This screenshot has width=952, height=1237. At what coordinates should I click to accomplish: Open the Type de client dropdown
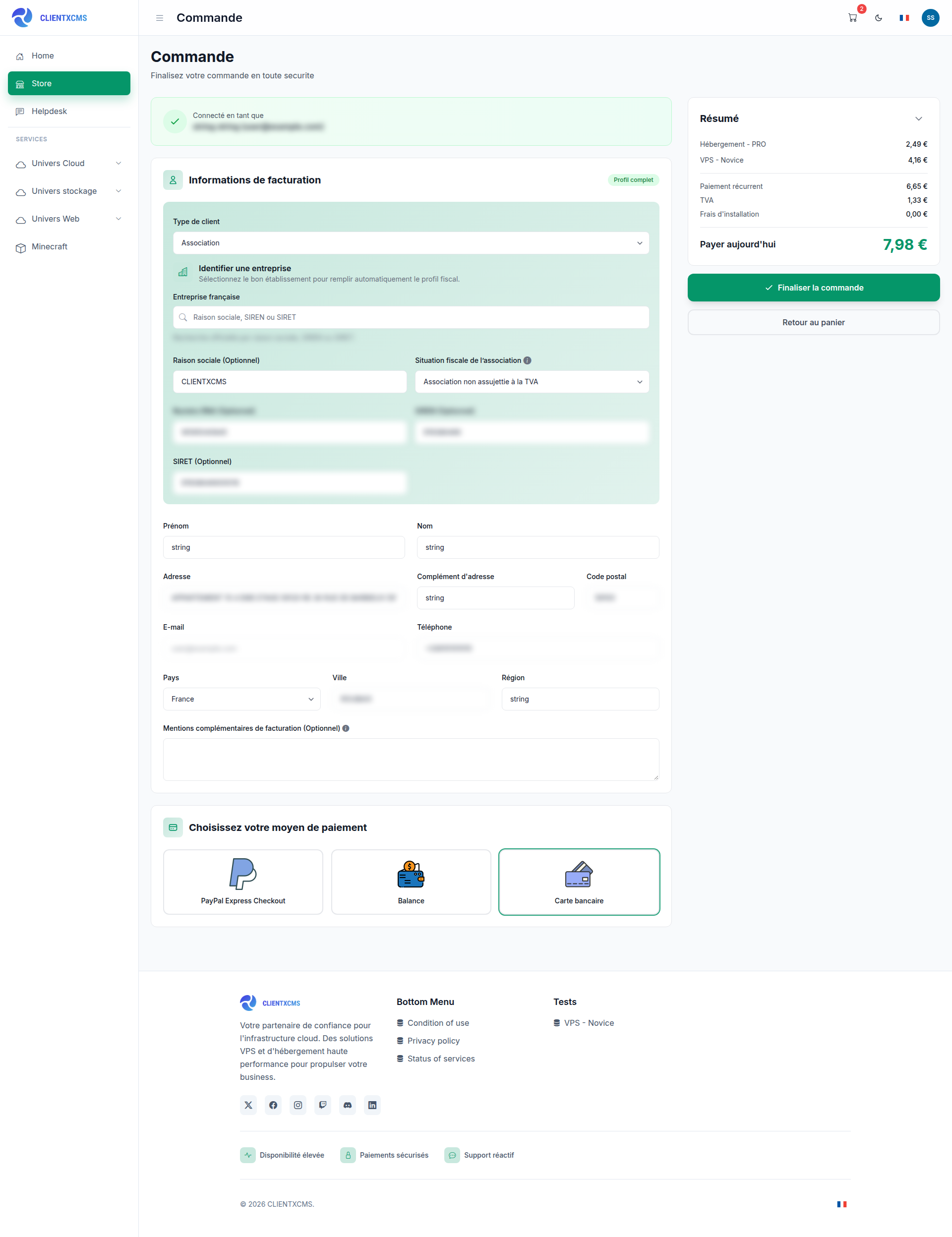tap(411, 243)
